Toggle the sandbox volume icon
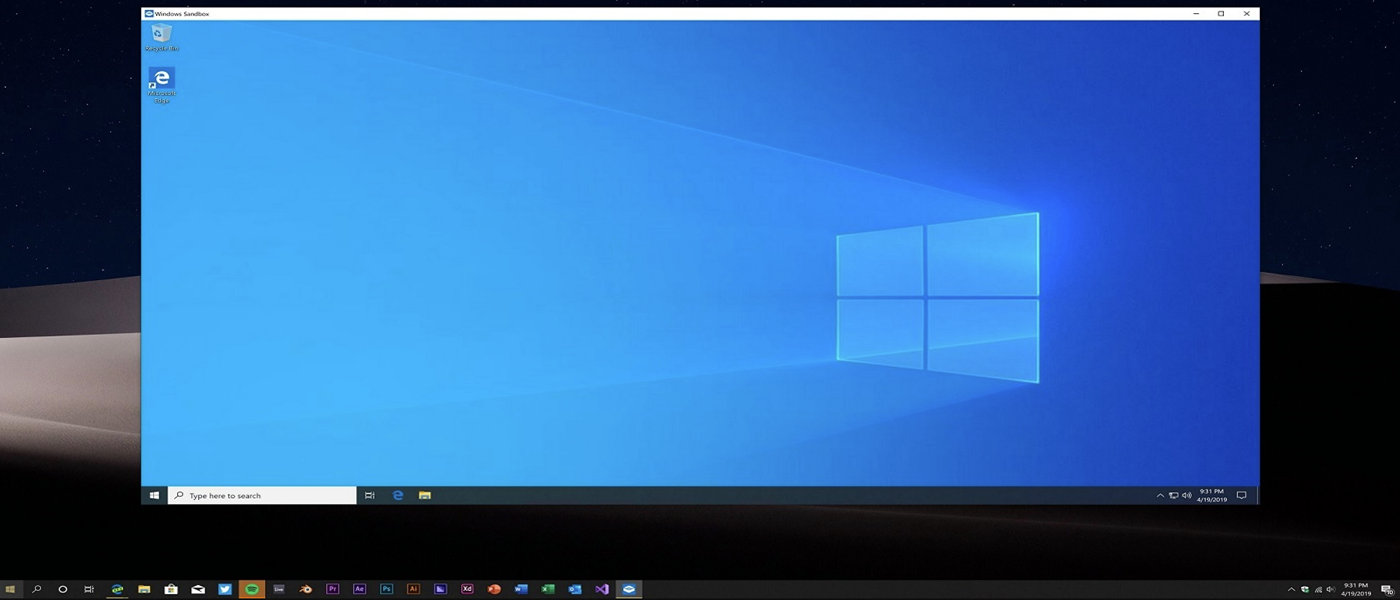 click(1186, 495)
